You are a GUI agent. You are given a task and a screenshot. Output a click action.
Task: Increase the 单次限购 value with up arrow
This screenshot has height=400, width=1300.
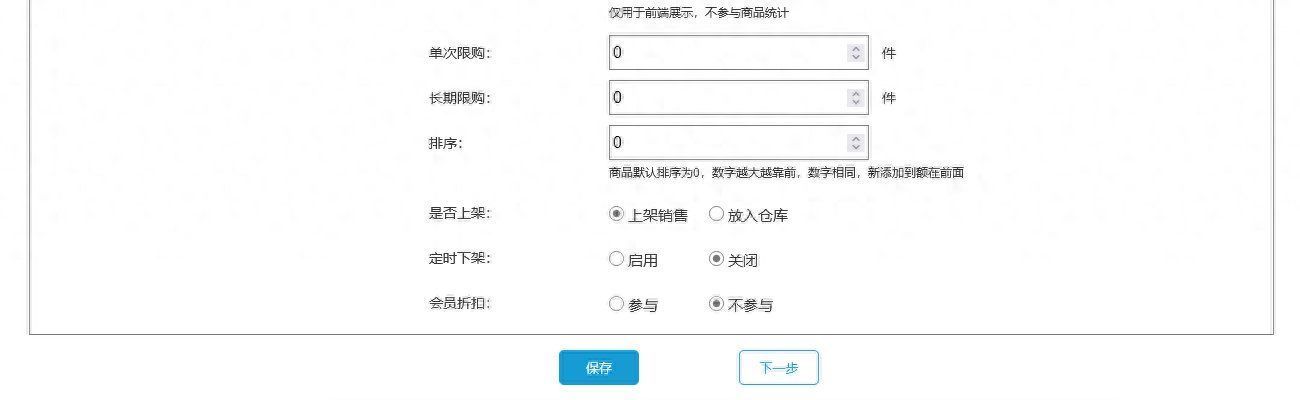click(x=855, y=48)
